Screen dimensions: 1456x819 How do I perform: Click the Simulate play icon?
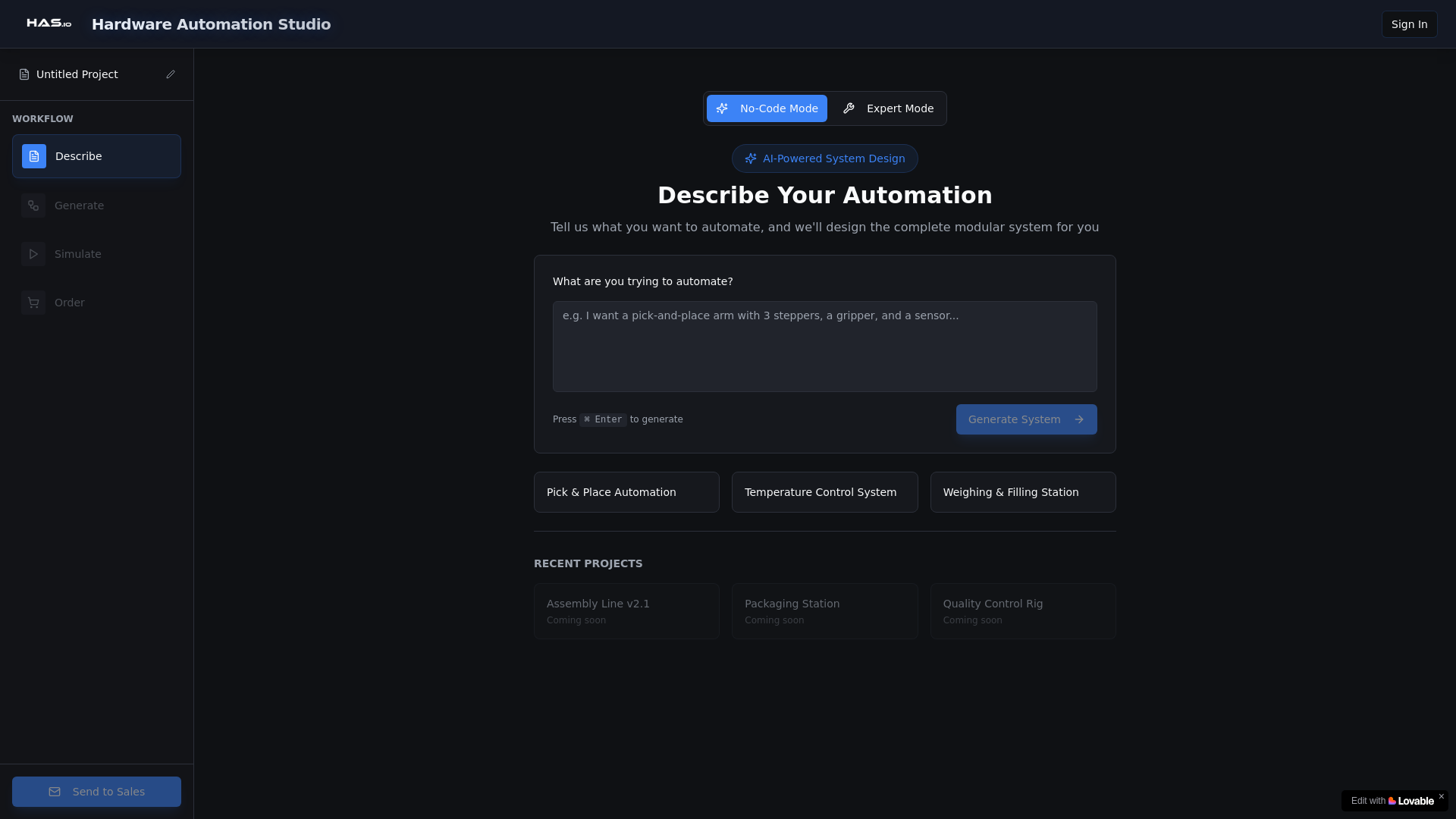tap(33, 254)
